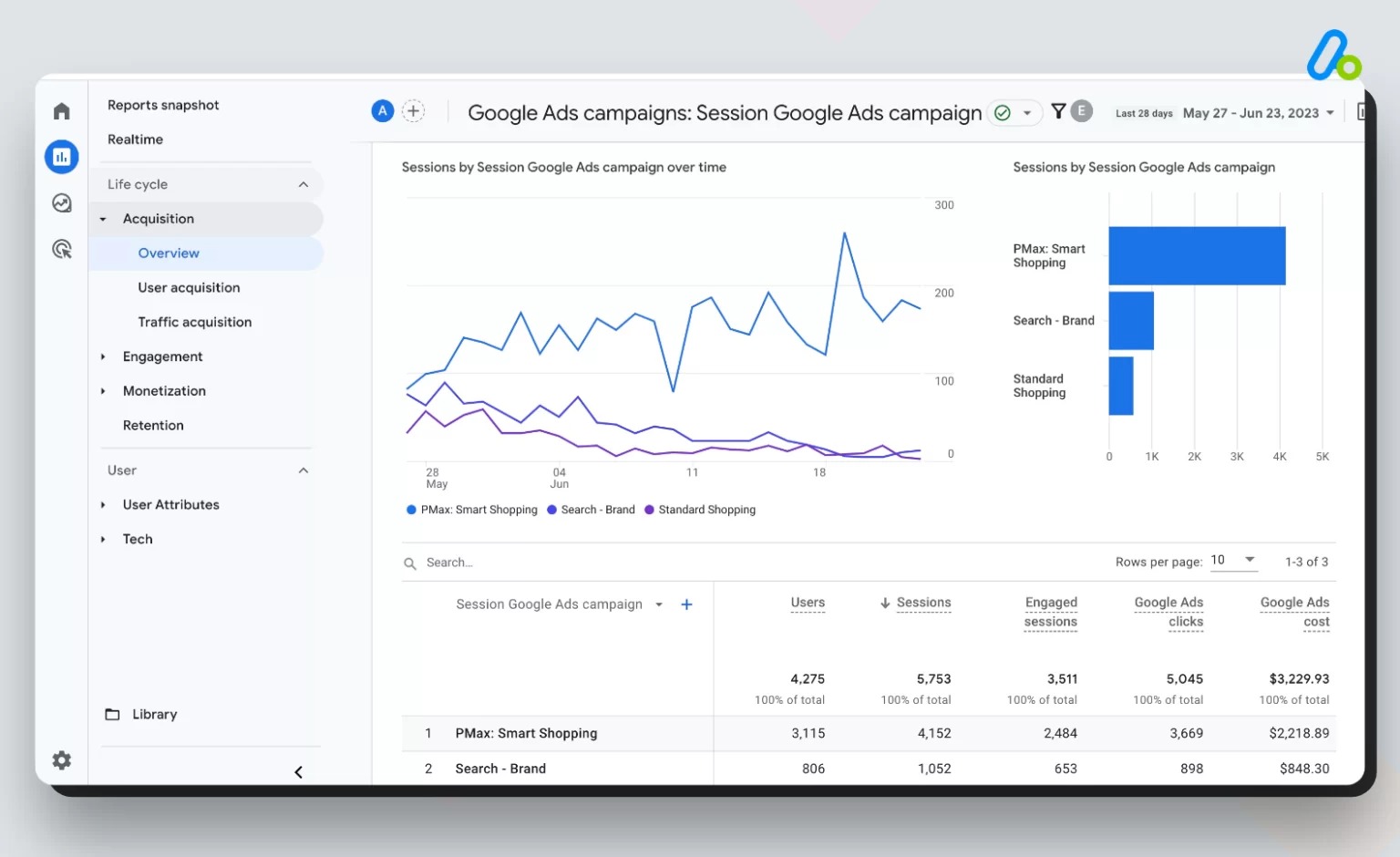Click the 'A' all users segment badge
The width and height of the screenshot is (1400, 857).
pyautogui.click(x=383, y=111)
